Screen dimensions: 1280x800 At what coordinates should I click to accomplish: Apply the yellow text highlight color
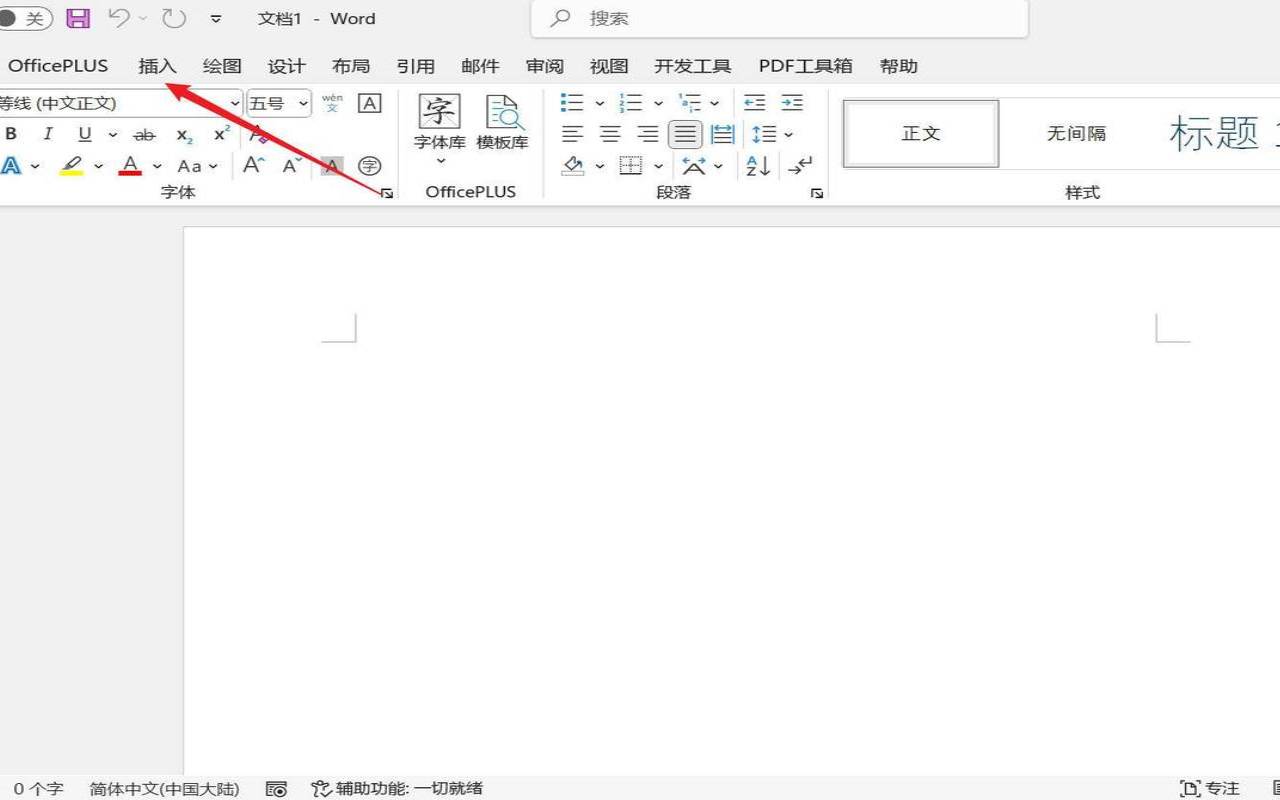pyautogui.click(x=71, y=166)
